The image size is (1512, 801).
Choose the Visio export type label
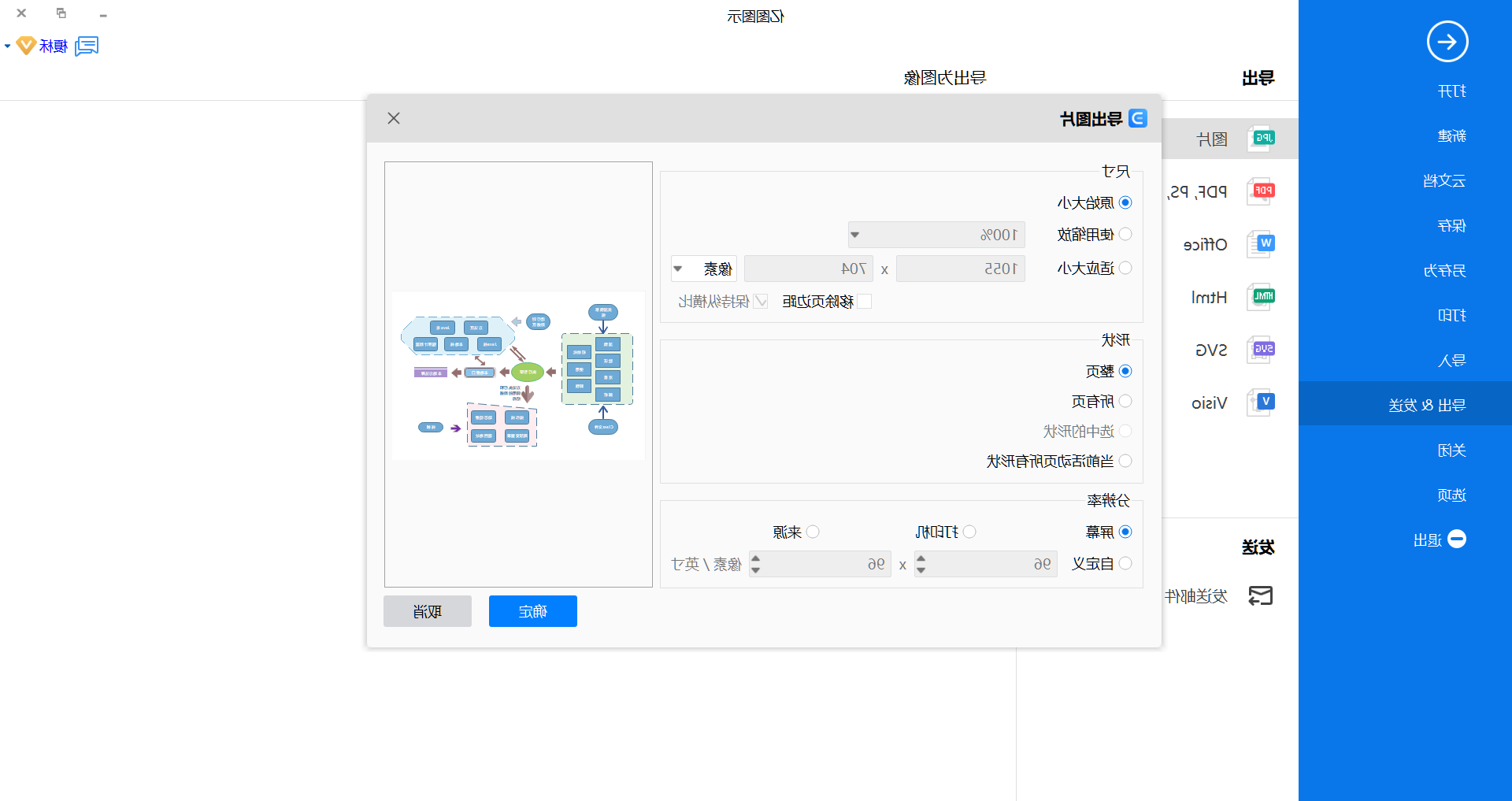[1210, 403]
